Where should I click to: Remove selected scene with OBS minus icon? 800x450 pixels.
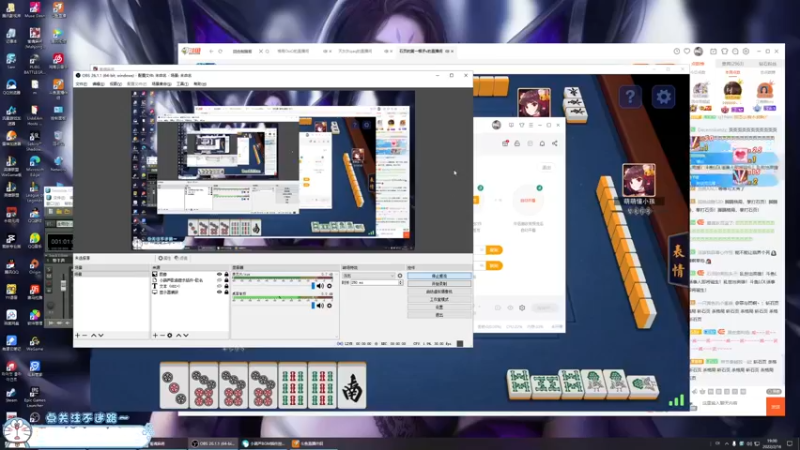coord(85,335)
